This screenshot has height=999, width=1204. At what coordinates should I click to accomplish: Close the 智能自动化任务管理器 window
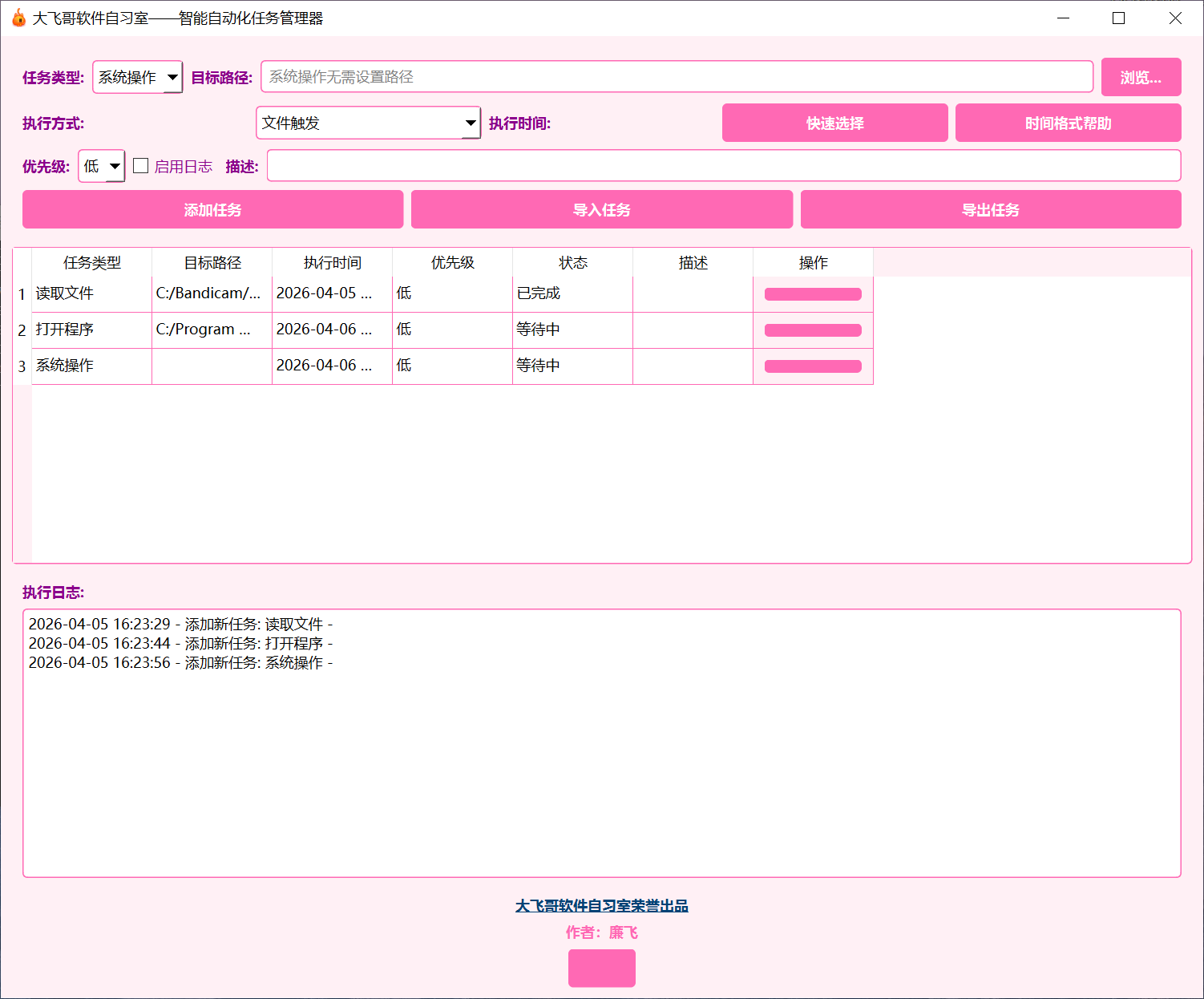[1175, 18]
